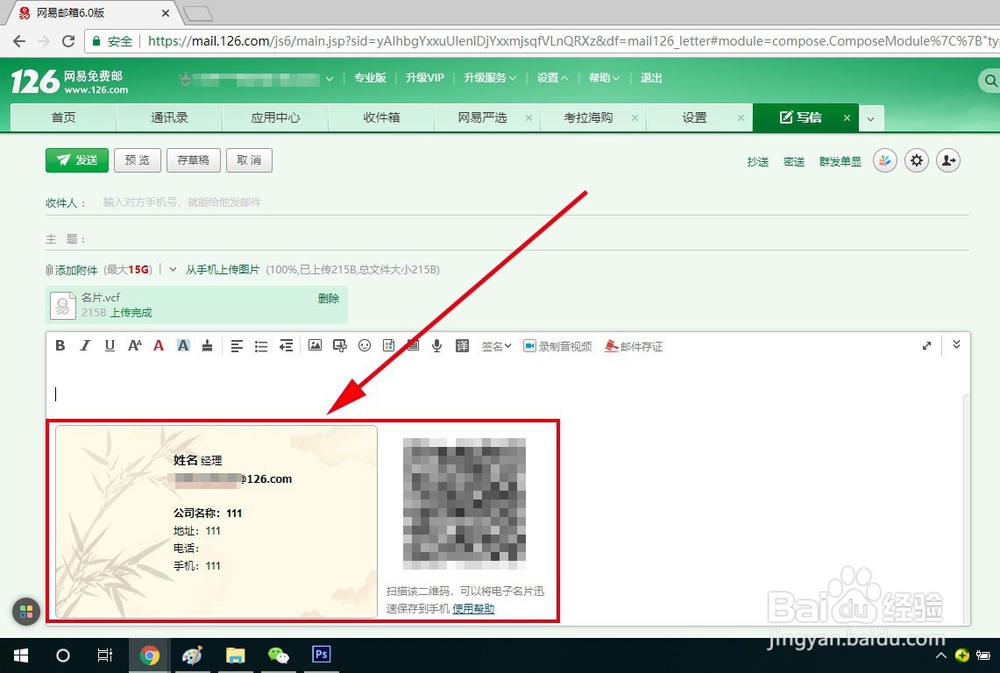Click the microphone voice recording icon
Viewport: 1000px width, 673px height.
(437, 346)
